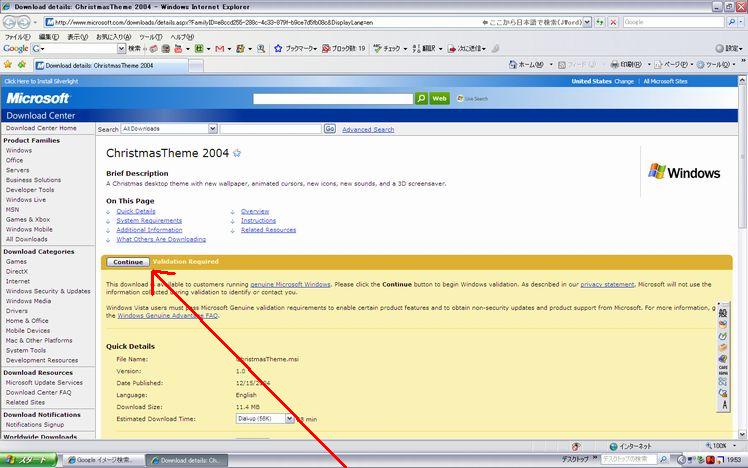This screenshot has width=748, height=468.
Task: Click the Translate '翻訳' toolbar button
Action: coord(424,49)
